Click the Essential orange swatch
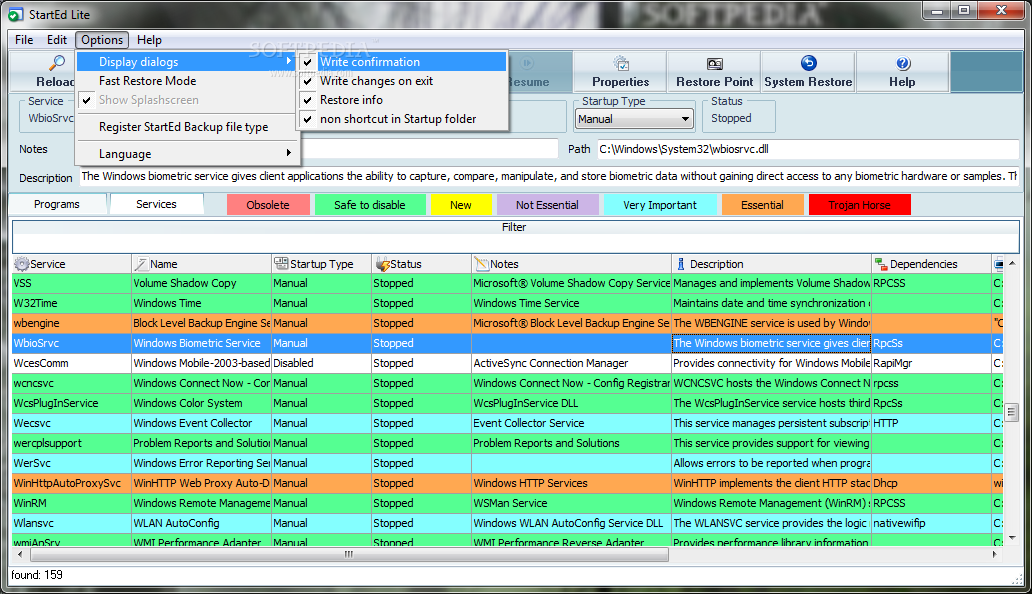The height and width of the screenshot is (594, 1032). click(x=762, y=205)
